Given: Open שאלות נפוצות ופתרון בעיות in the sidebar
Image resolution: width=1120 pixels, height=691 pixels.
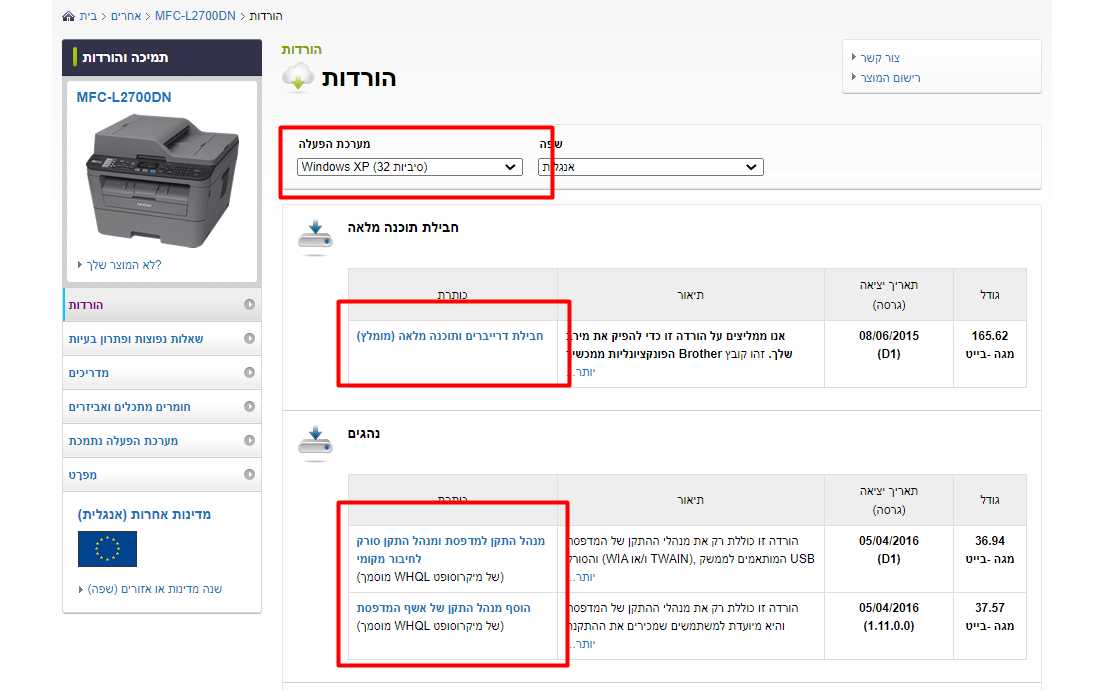Looking at the screenshot, I should coord(162,339).
